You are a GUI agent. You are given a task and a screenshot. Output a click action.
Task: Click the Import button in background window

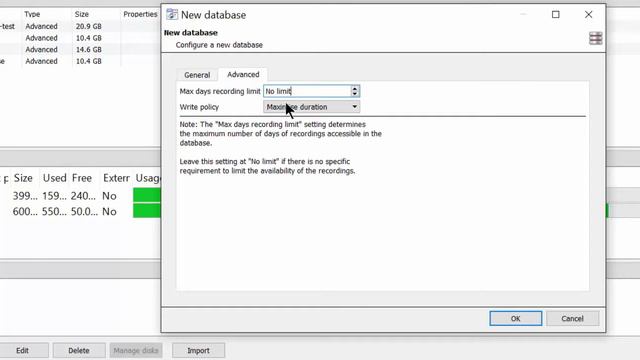click(x=198, y=351)
